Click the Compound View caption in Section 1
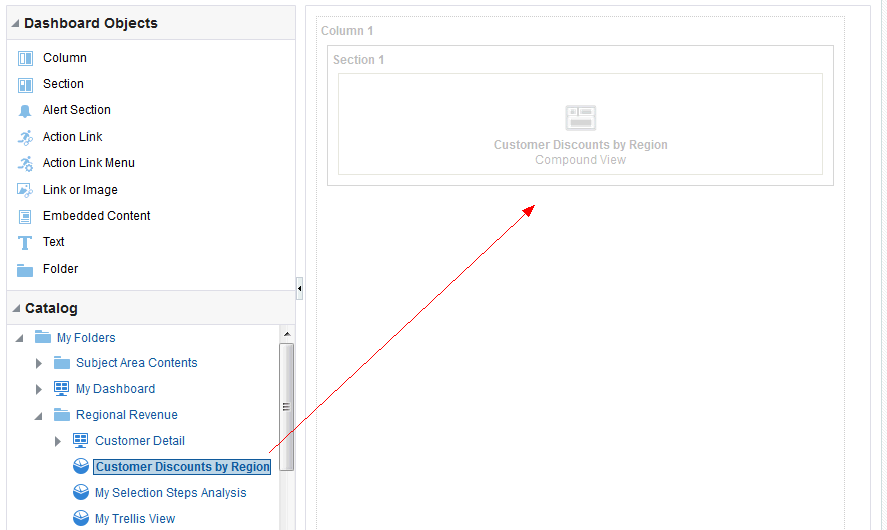Image resolution: width=887 pixels, height=530 pixels. click(580, 160)
